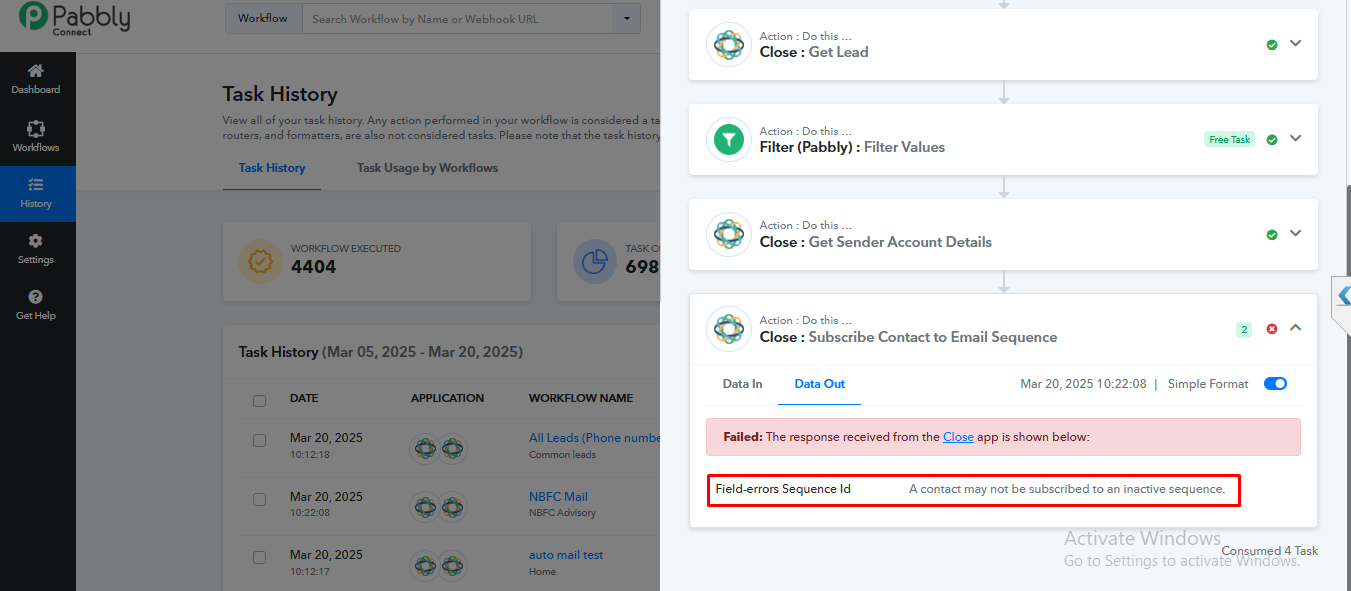1351x591 pixels.
Task: Click the Workflow search filter button
Action: 264,18
